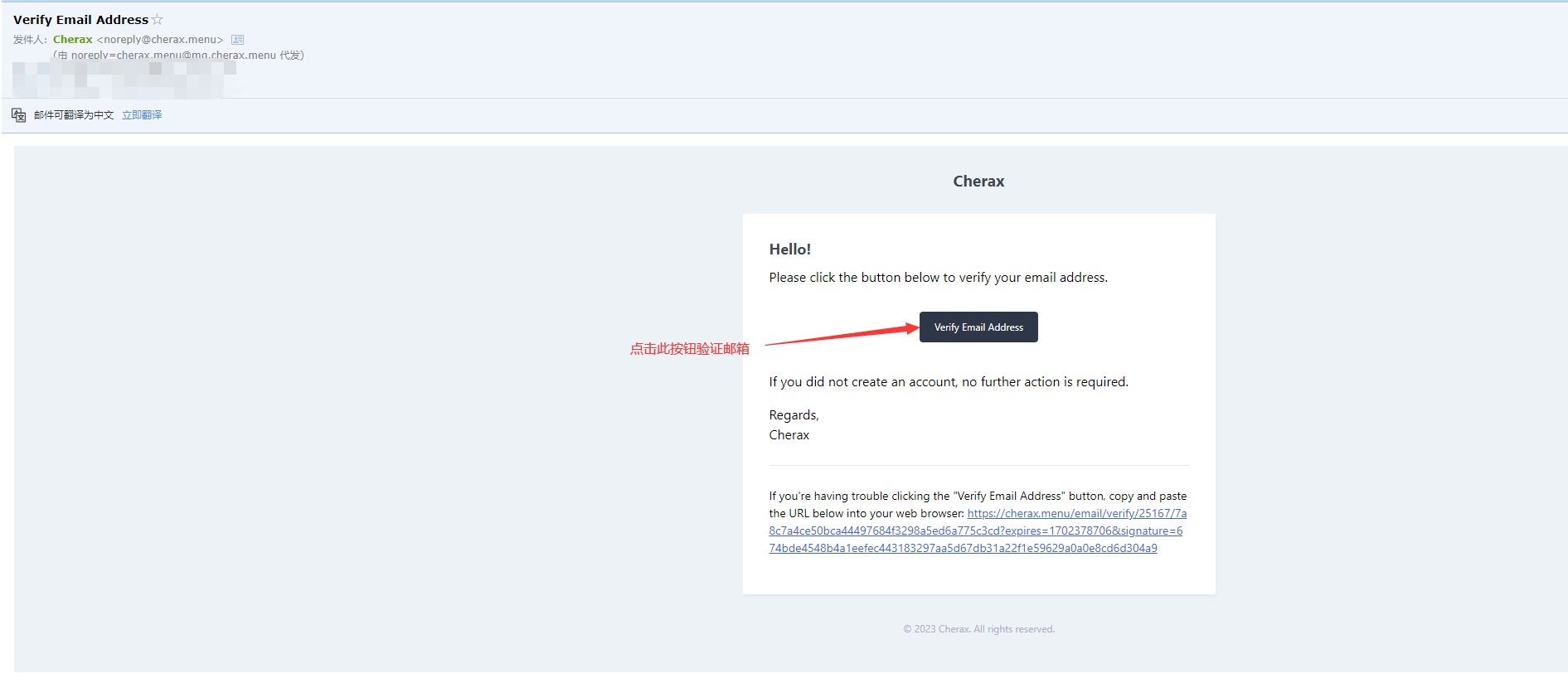Click the Cherax heading above the email card
This screenshot has height=688, width=1568.
[978, 182]
